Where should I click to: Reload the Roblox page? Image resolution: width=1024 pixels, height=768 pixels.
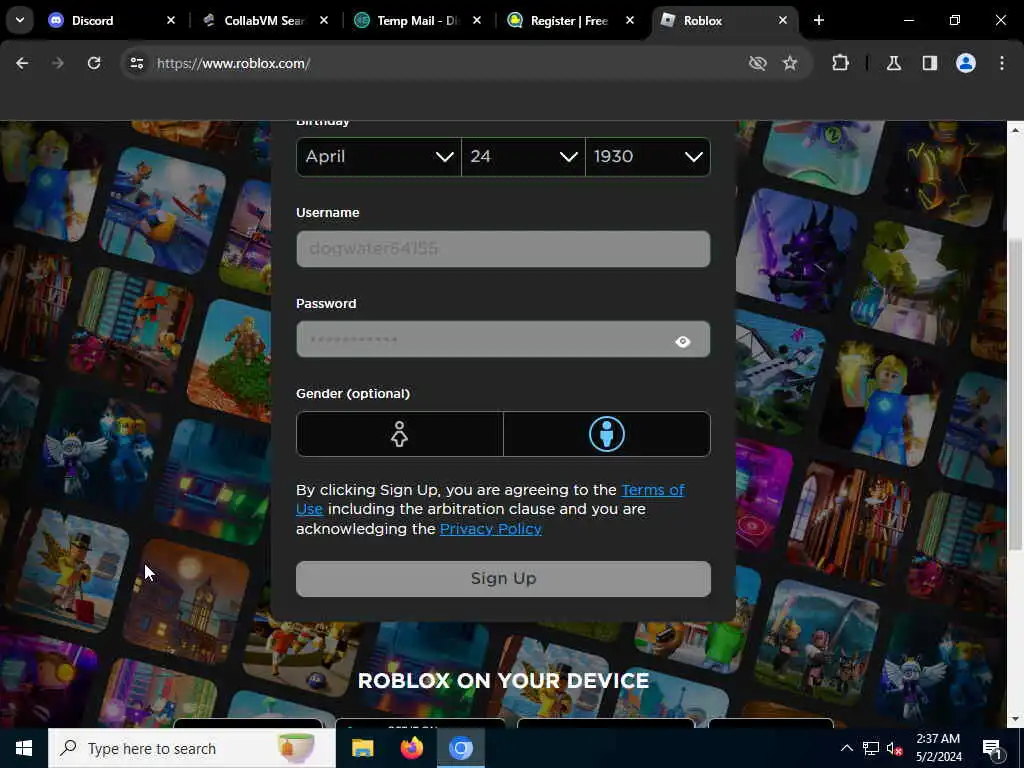tap(94, 63)
